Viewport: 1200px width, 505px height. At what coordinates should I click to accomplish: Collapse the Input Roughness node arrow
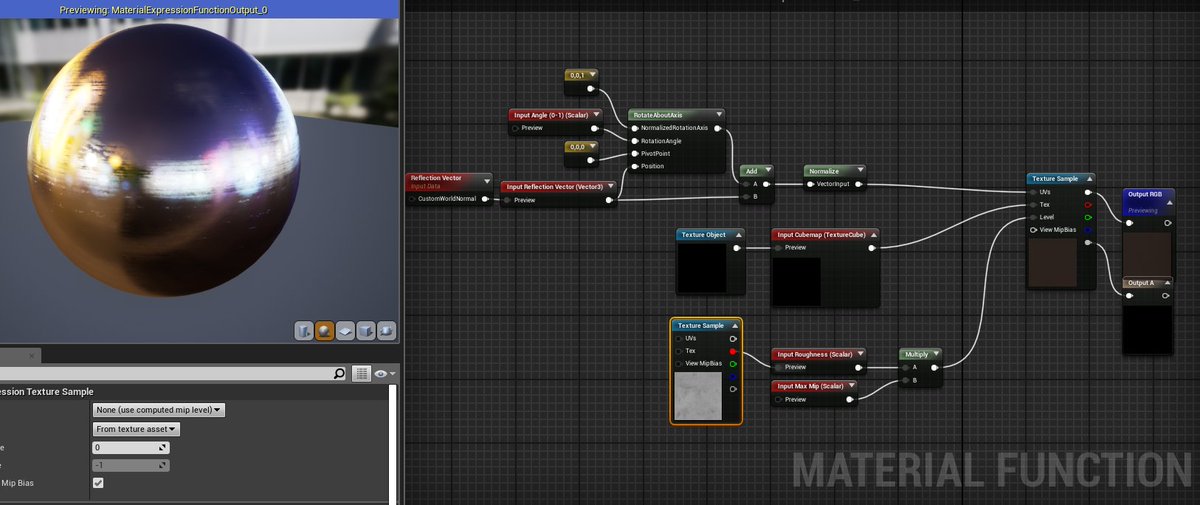pyautogui.click(x=861, y=354)
